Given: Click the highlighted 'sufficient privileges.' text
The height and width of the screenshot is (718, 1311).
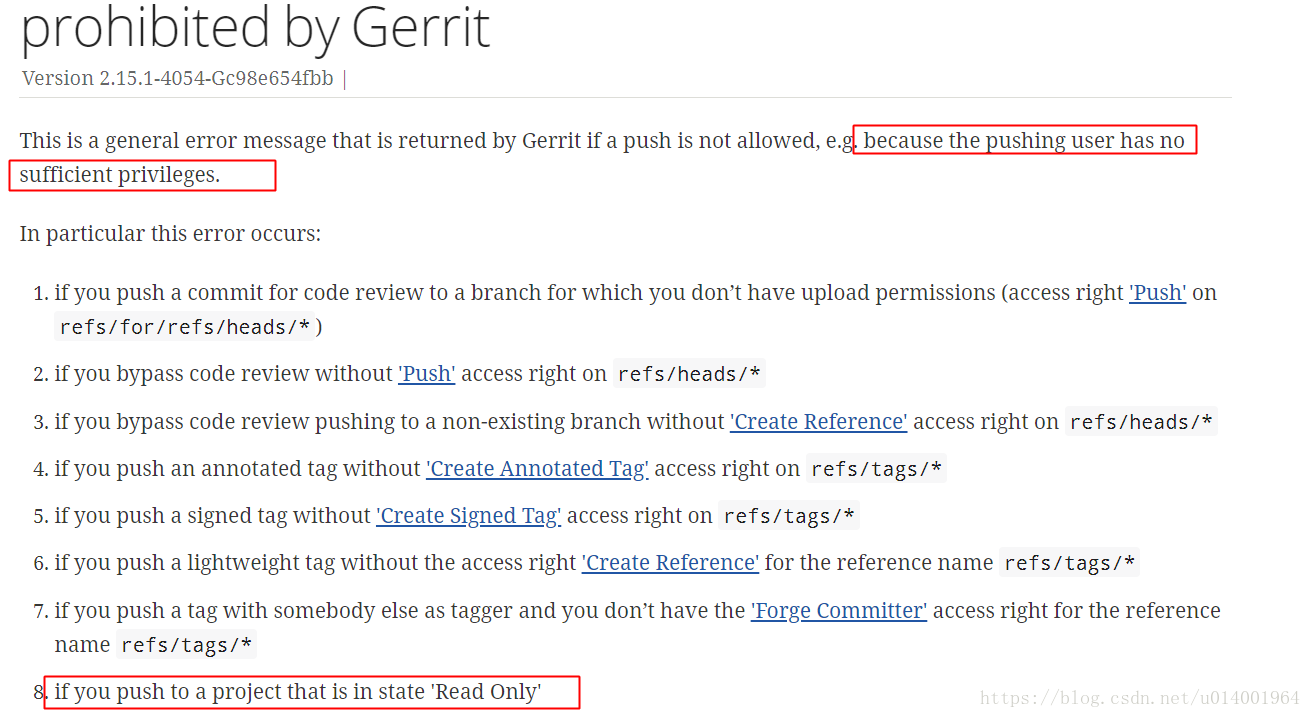Looking at the screenshot, I should pyautogui.click(x=119, y=175).
